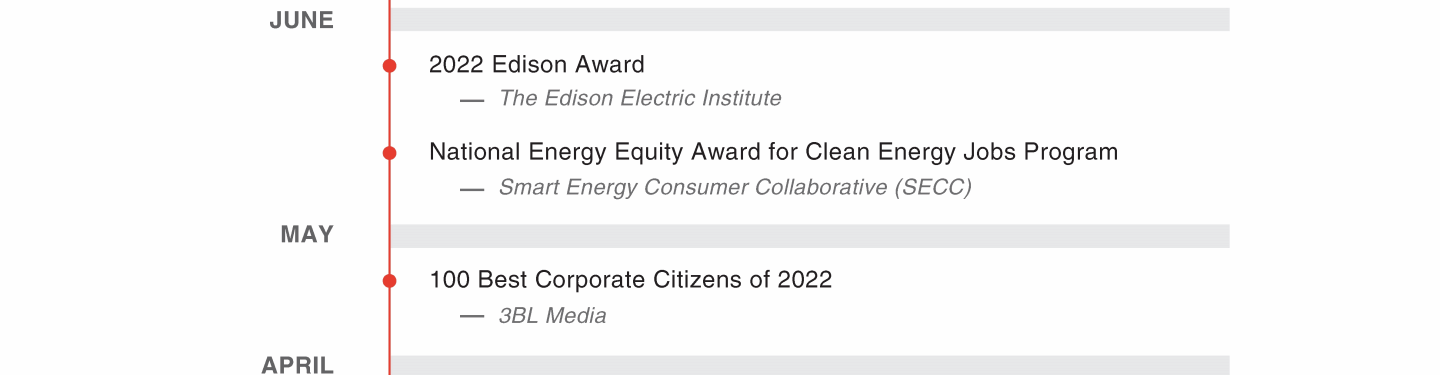Click the 3BL Media source text
This screenshot has height=375, width=1440.
552,316
